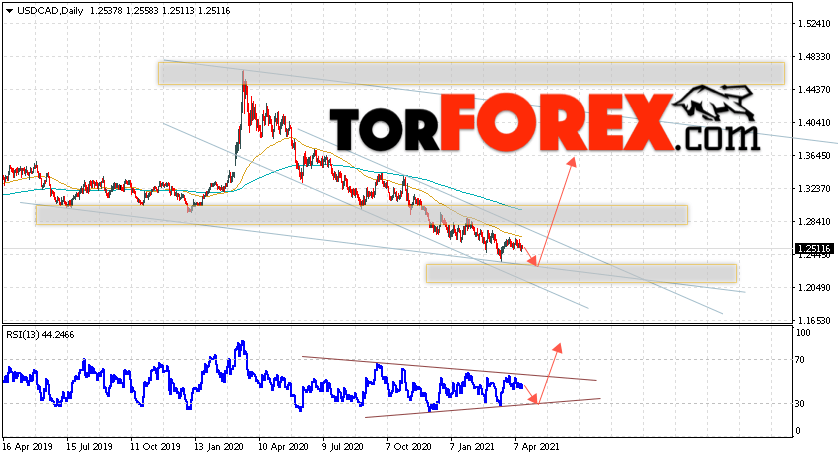Screen dimensions: 838x458
Task: Click the RSI scale value 30
Action: click(x=800, y=404)
